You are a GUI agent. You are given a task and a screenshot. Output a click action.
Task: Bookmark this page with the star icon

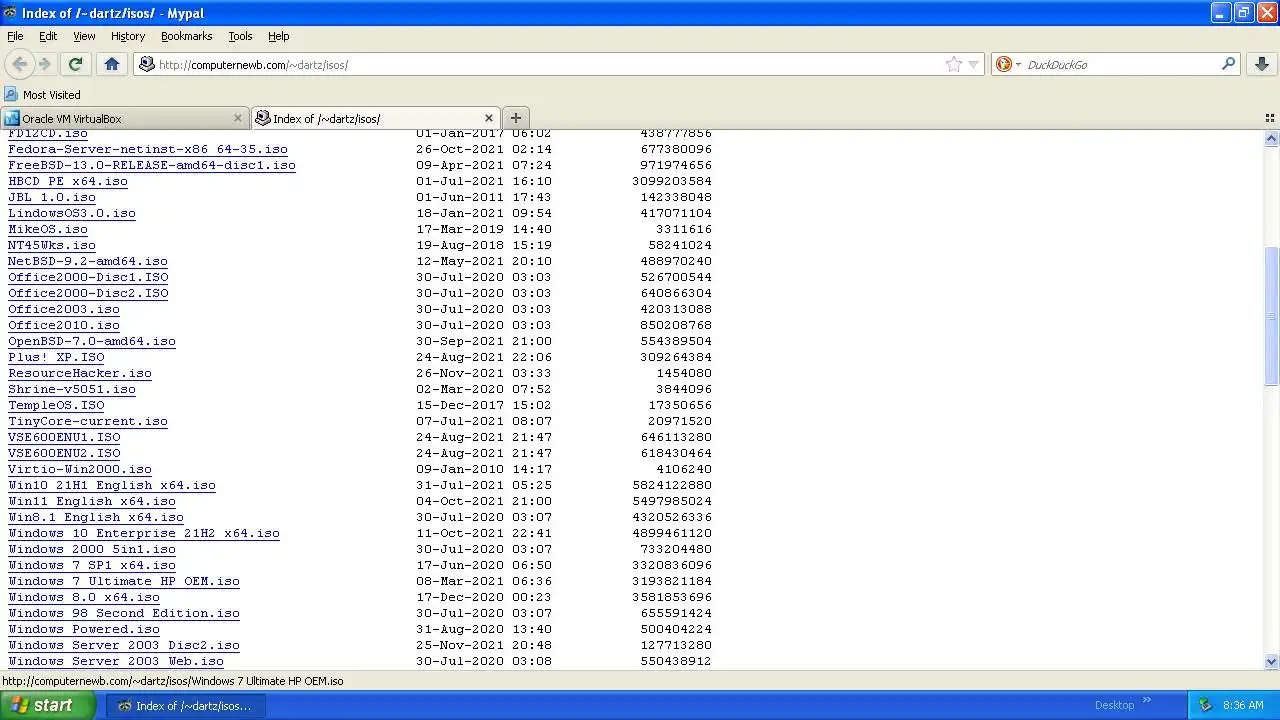[x=954, y=64]
